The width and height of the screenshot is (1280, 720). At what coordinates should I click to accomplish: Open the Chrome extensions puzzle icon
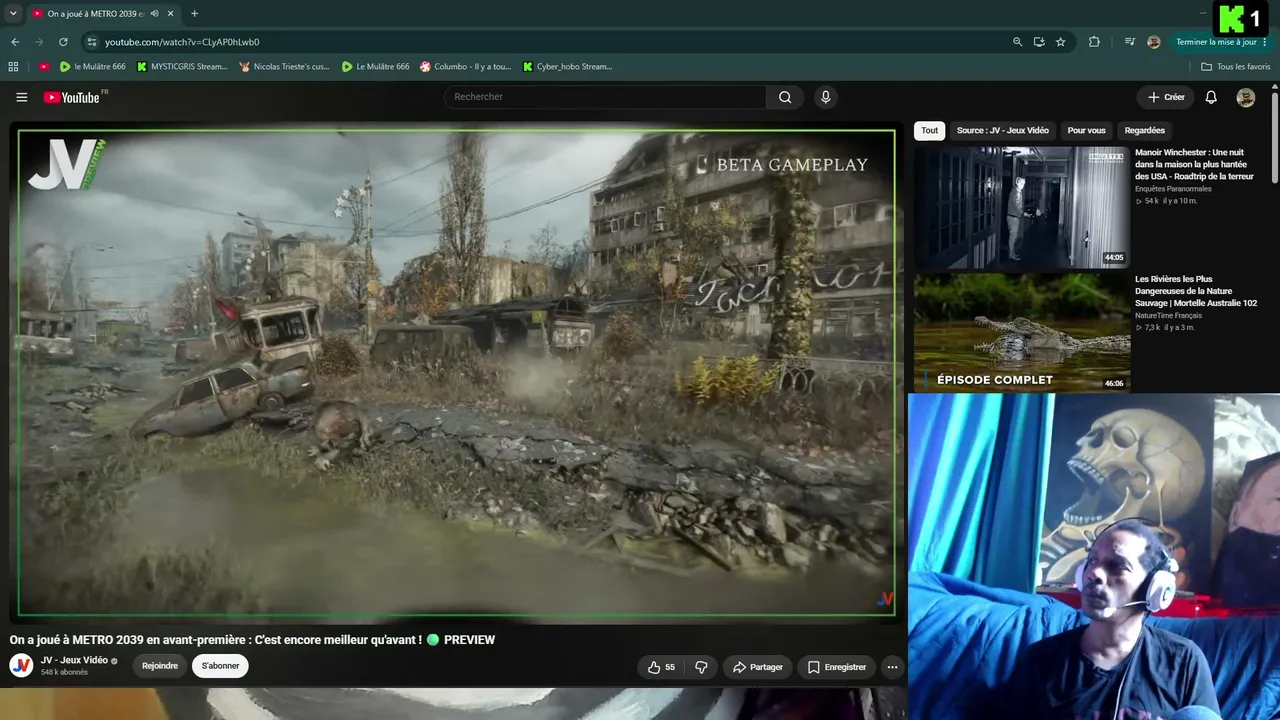pyautogui.click(x=1094, y=42)
